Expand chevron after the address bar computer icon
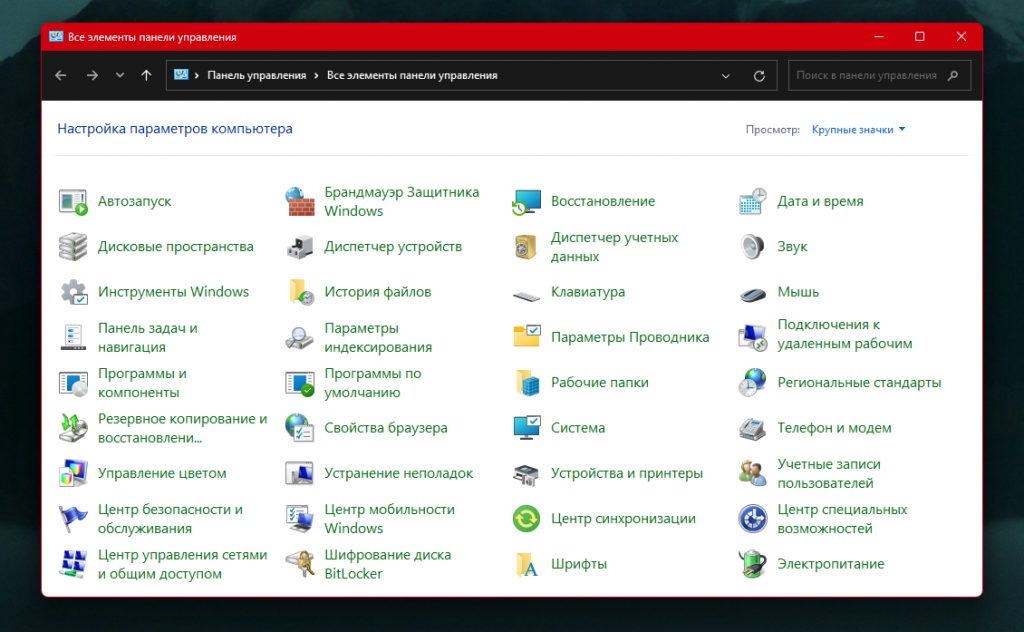The height and width of the screenshot is (632, 1024). coord(197,76)
